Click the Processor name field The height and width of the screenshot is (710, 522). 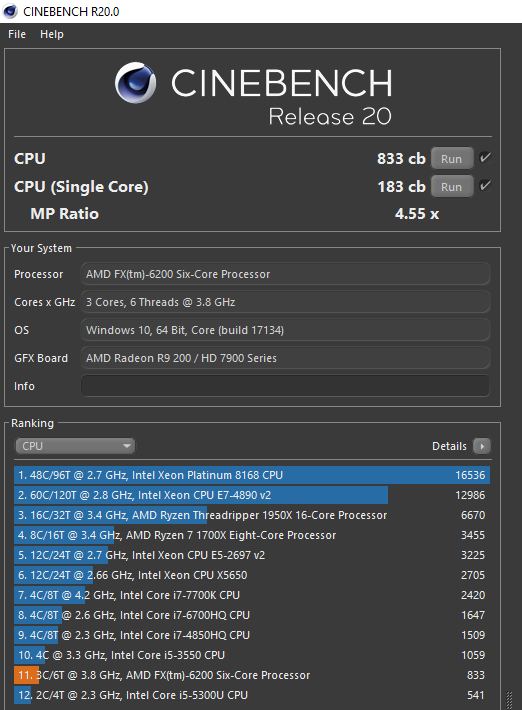tap(285, 274)
